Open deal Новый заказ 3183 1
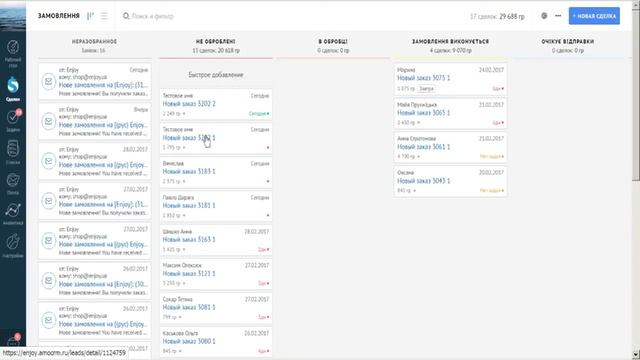 [x=189, y=171]
